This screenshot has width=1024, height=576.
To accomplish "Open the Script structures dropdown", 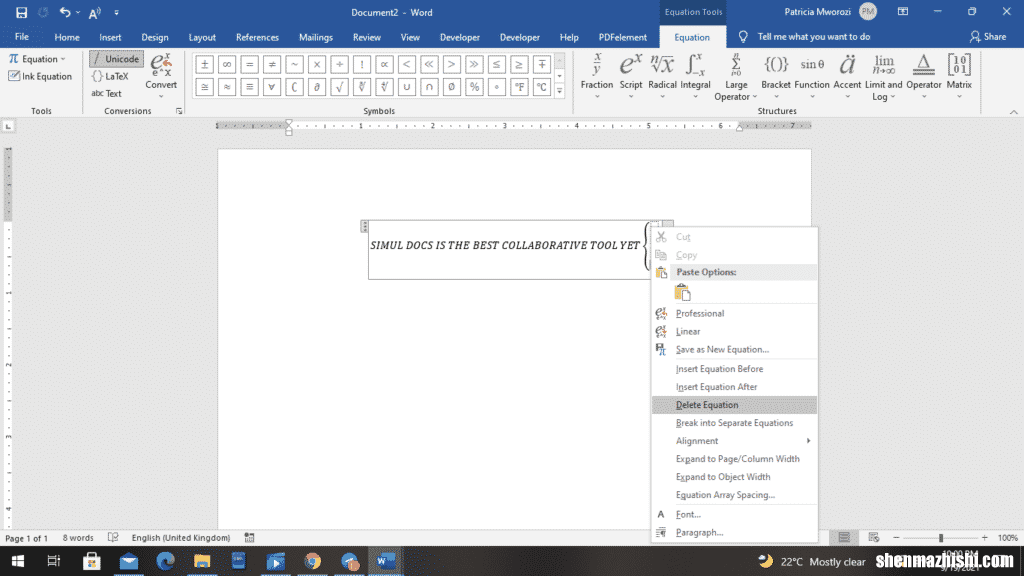I will point(631,76).
